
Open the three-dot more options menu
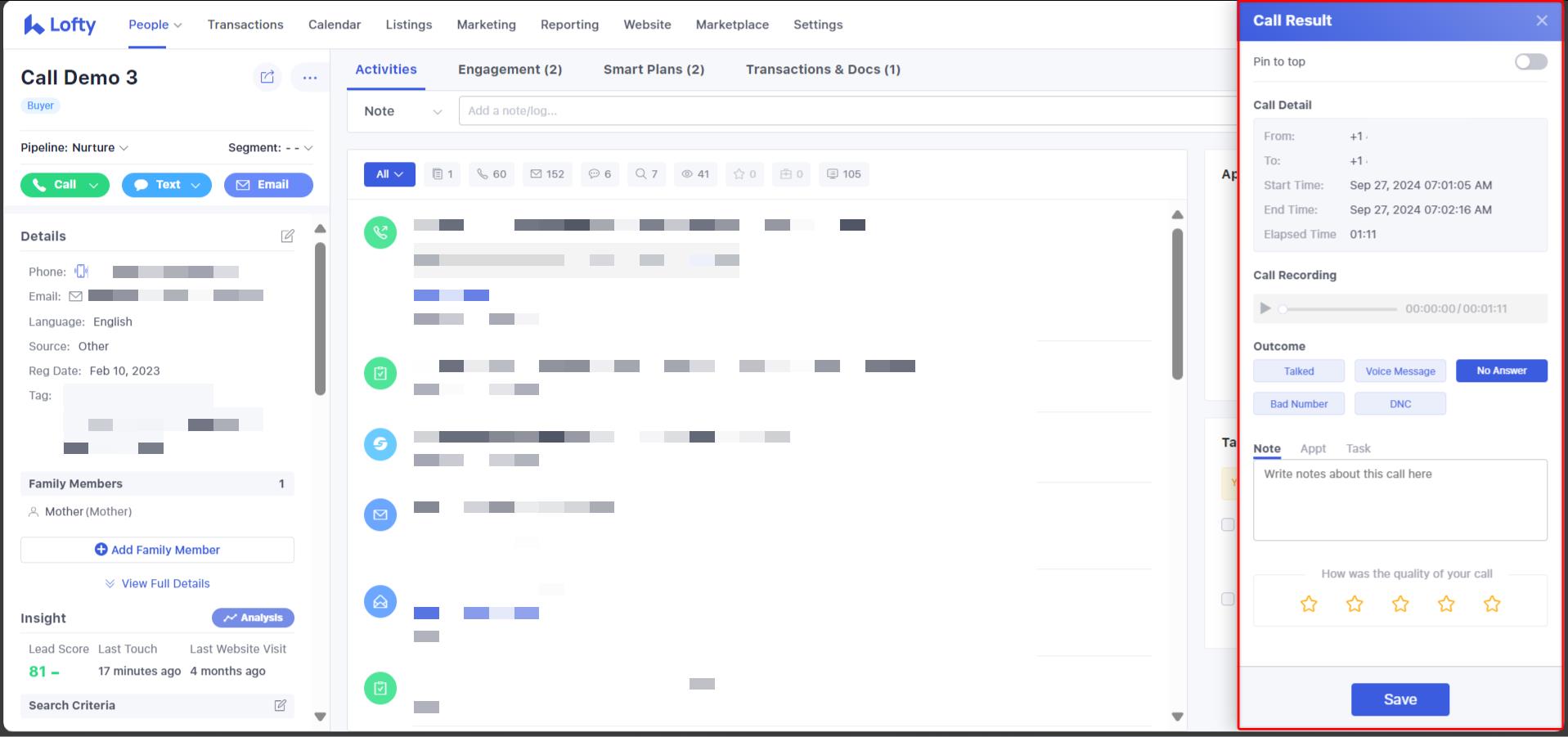click(x=309, y=78)
